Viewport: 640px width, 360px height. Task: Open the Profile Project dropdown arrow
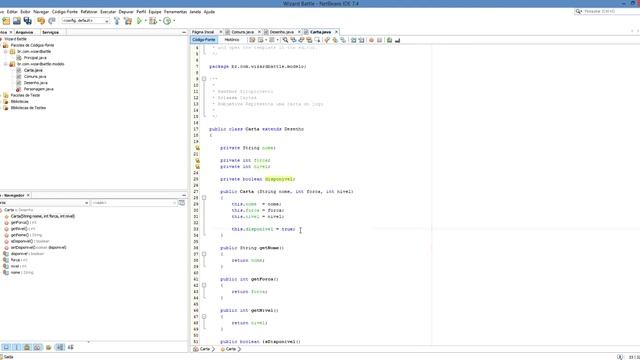coord(174,21)
